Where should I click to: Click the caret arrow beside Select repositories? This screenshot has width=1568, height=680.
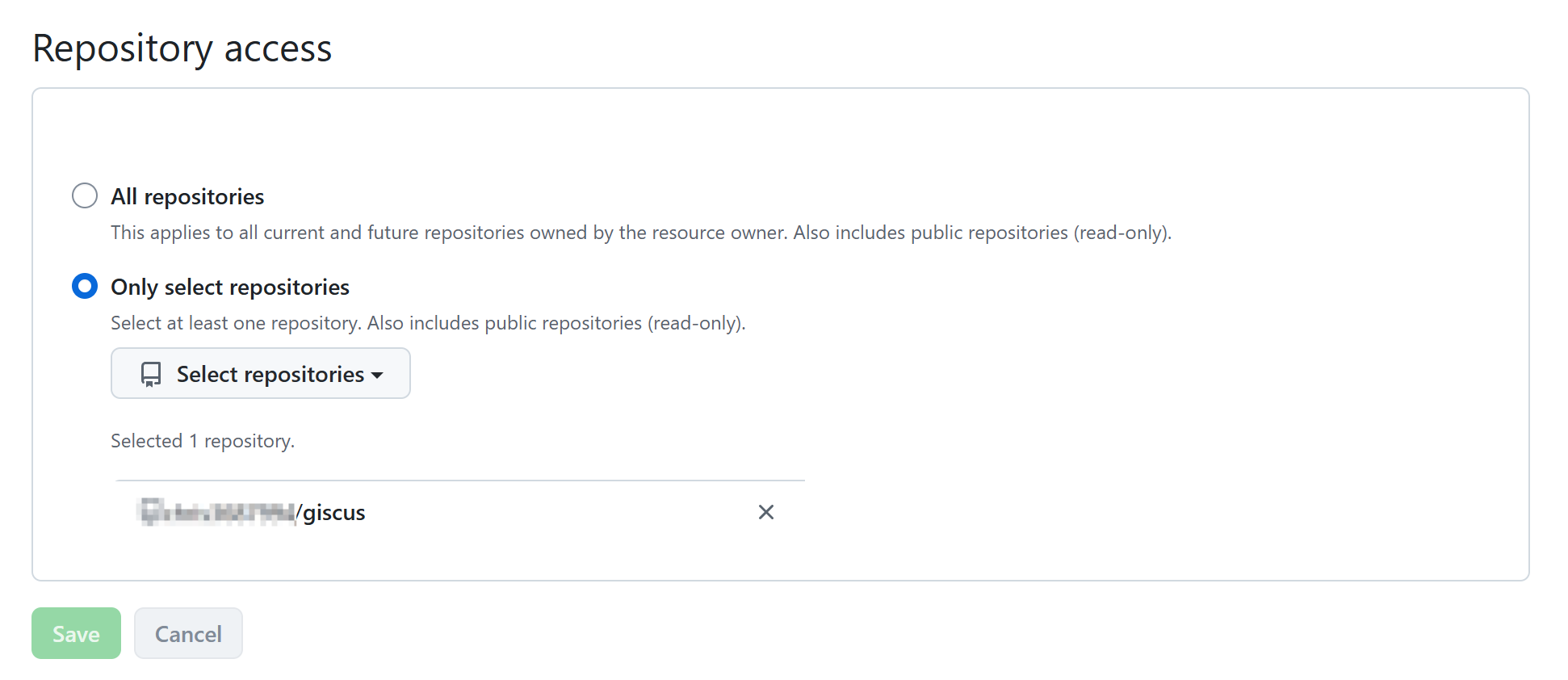[377, 376]
